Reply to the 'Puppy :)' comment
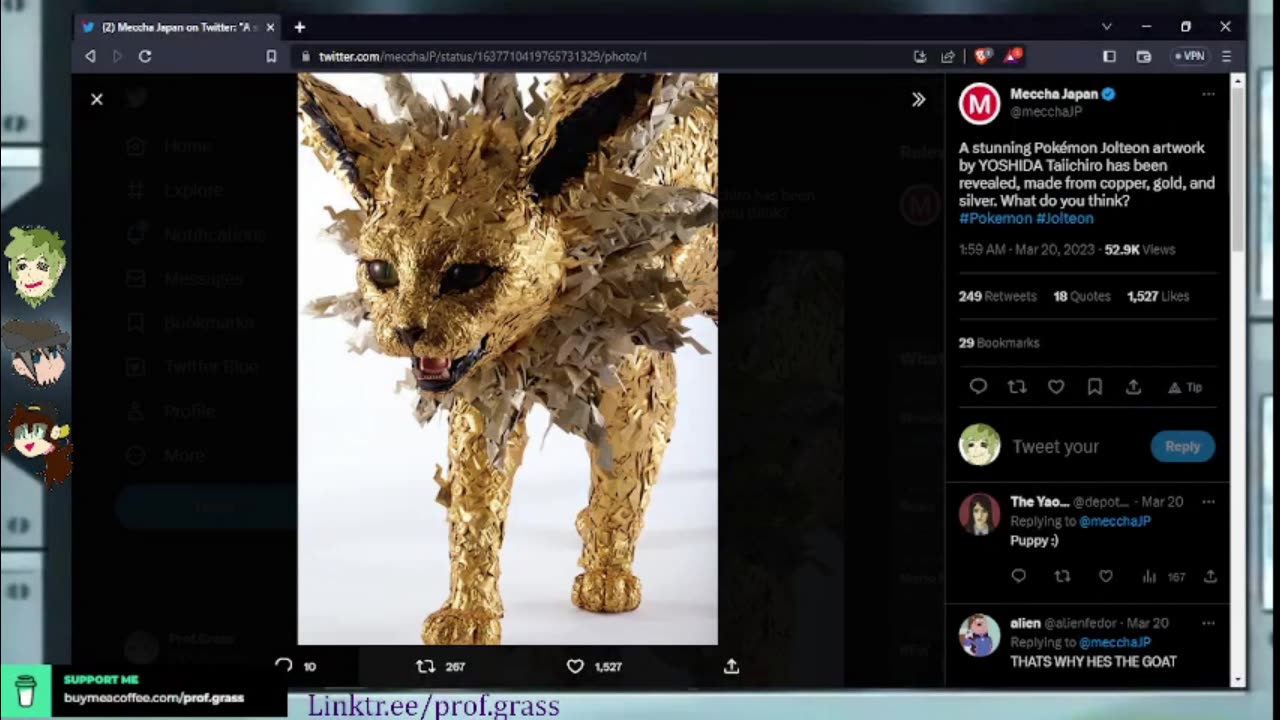This screenshot has width=1280, height=720. click(x=1018, y=576)
